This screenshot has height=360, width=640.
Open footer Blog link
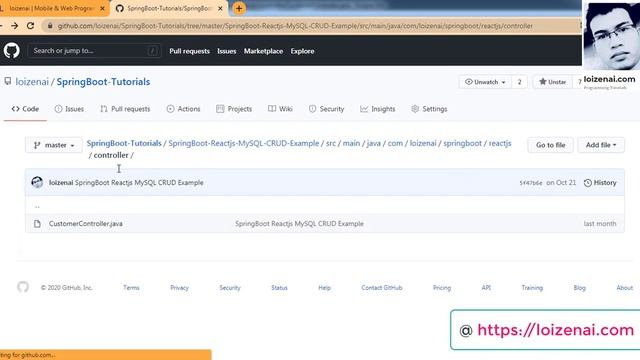(579, 288)
